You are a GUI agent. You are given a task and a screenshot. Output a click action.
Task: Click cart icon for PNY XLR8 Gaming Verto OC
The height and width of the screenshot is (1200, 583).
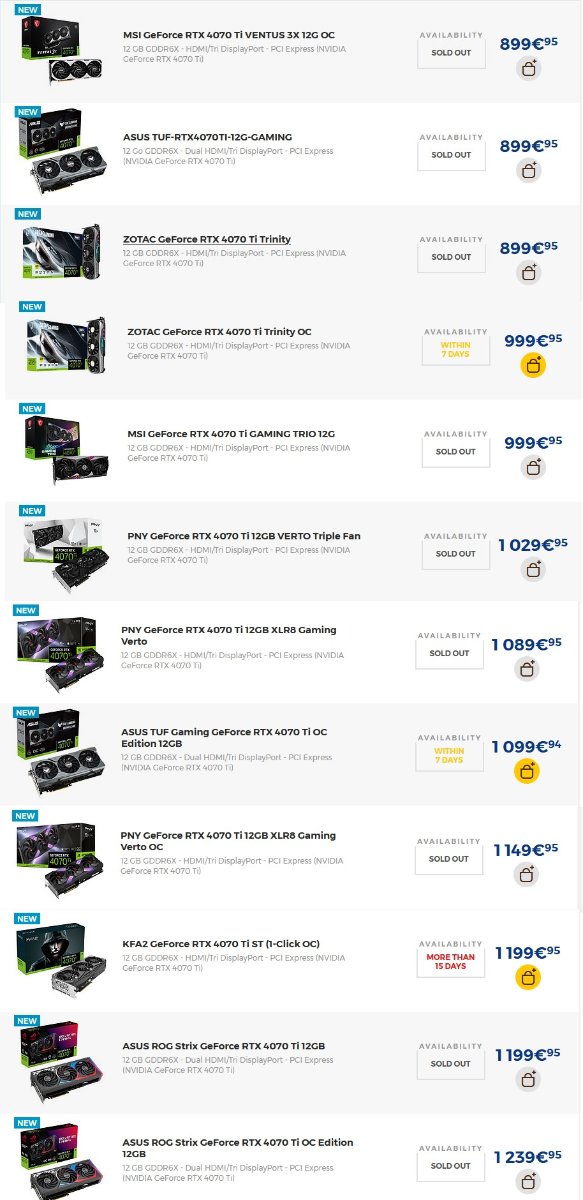(x=526, y=875)
